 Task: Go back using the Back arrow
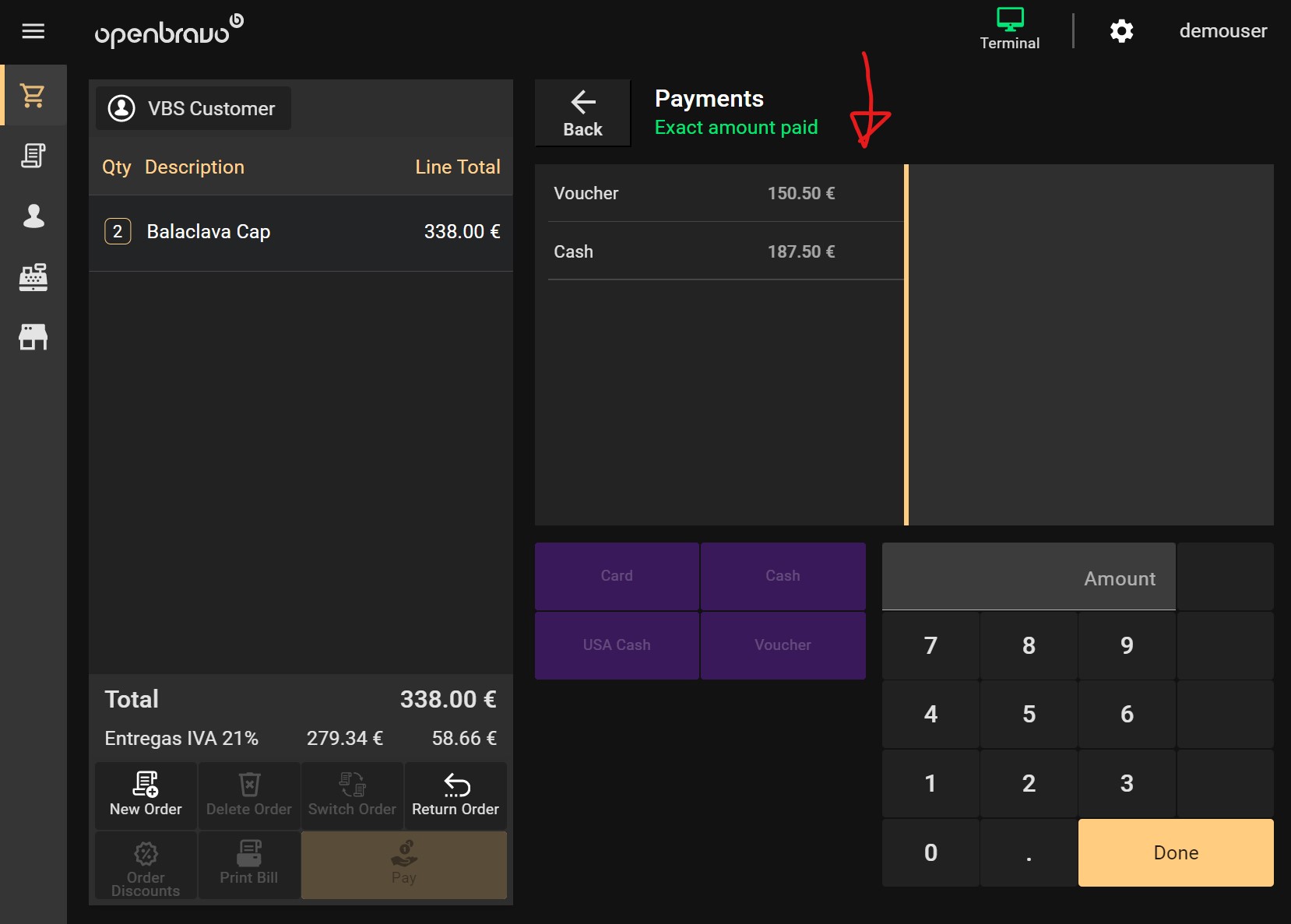click(x=582, y=113)
